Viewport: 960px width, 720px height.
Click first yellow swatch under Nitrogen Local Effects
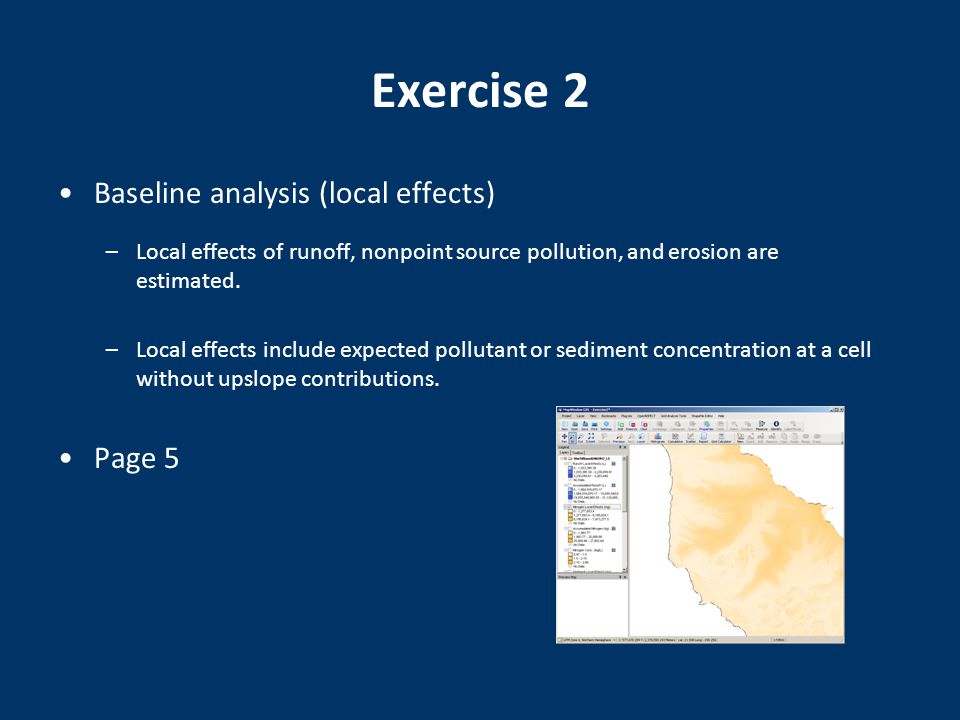click(x=570, y=511)
